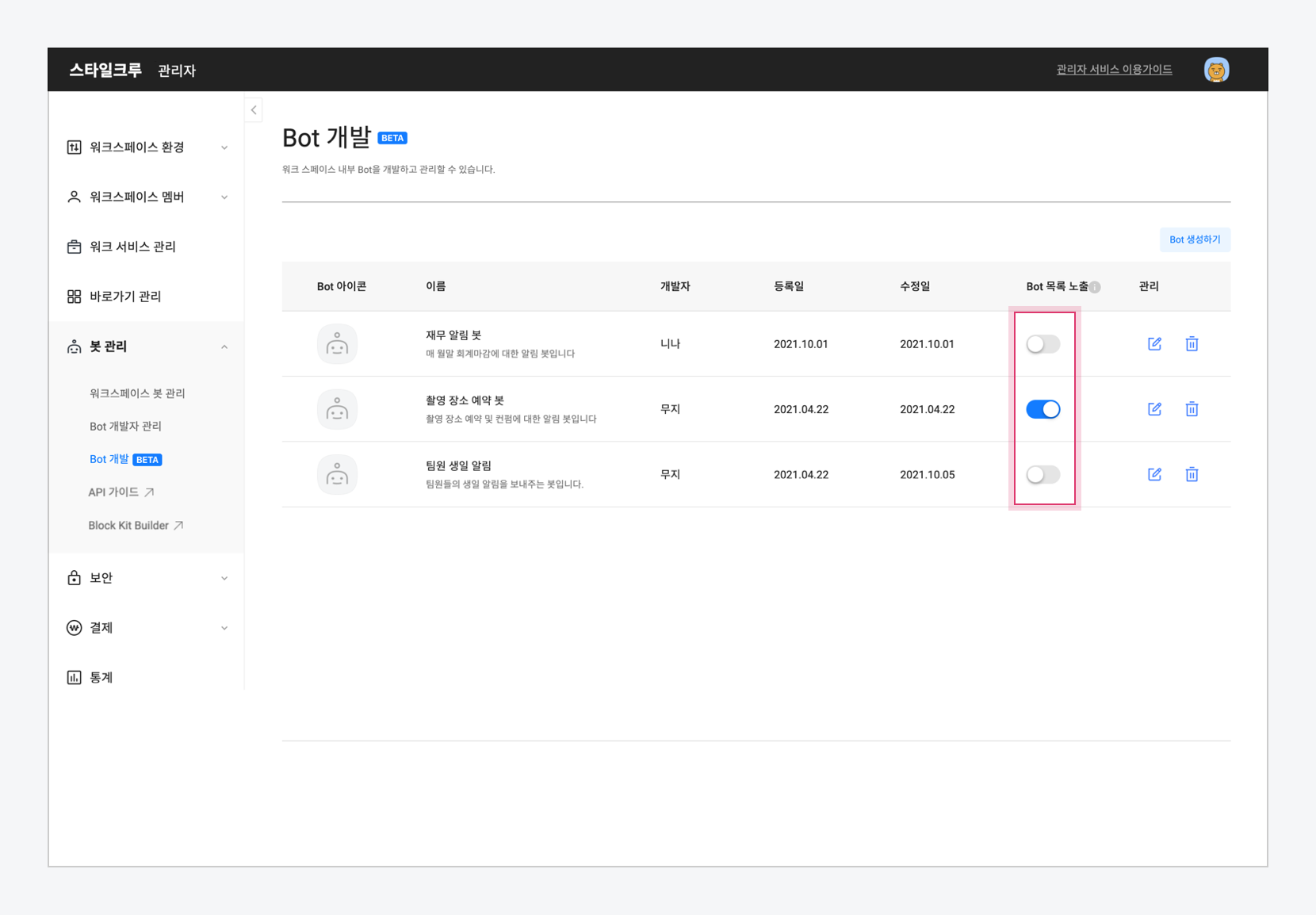Expand the 워크스페이스 환경 menu
Image resolution: width=1316 pixels, height=915 pixels.
click(x=147, y=147)
